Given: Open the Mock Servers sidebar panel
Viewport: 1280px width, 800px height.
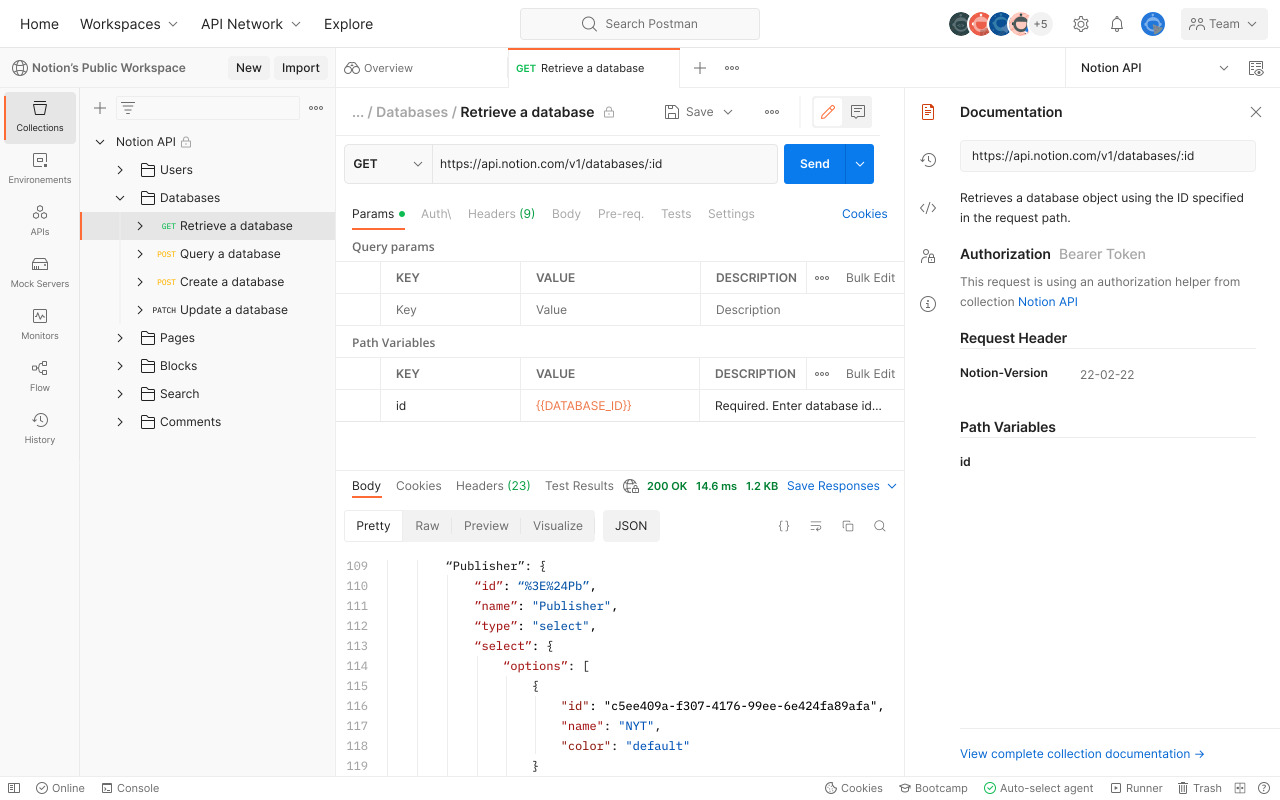Looking at the screenshot, I should [x=40, y=273].
